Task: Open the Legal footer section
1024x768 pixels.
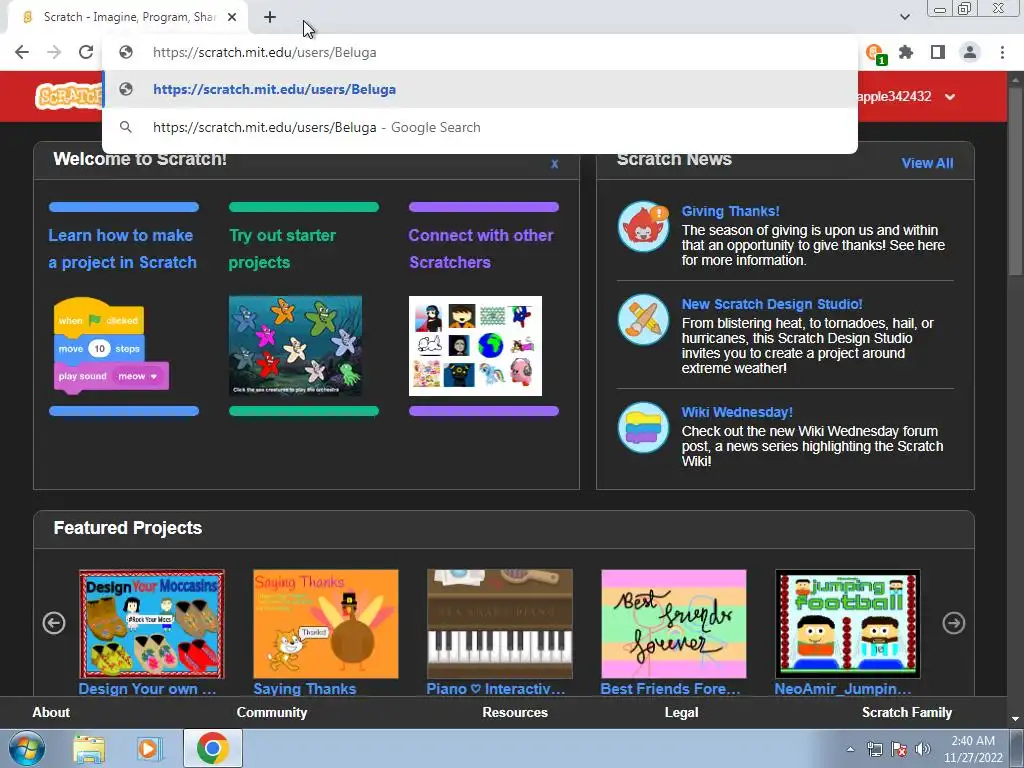Action: (681, 712)
